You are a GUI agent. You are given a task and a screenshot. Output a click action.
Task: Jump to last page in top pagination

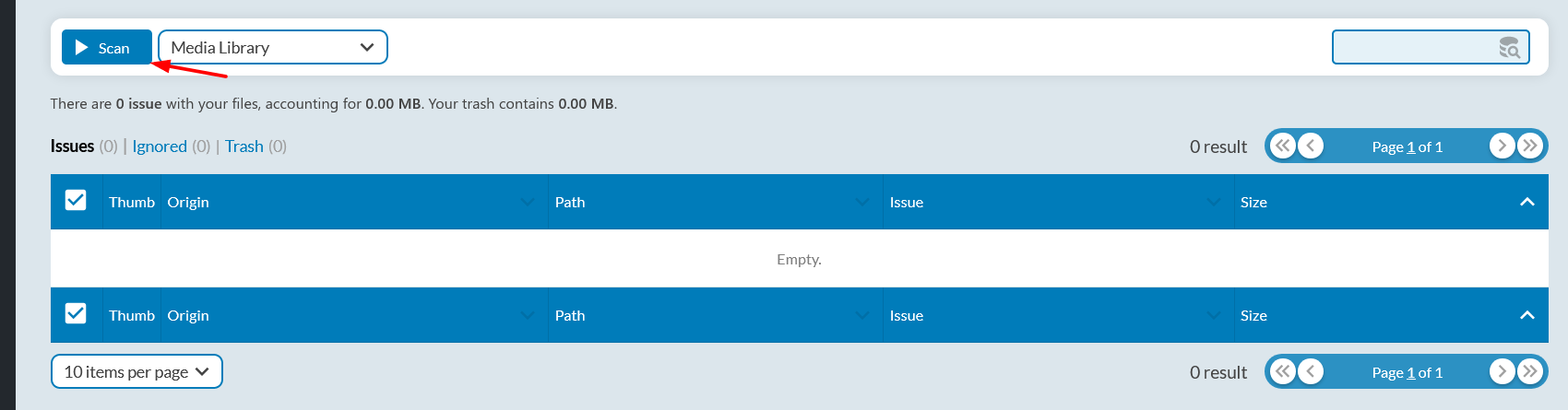(1530, 146)
